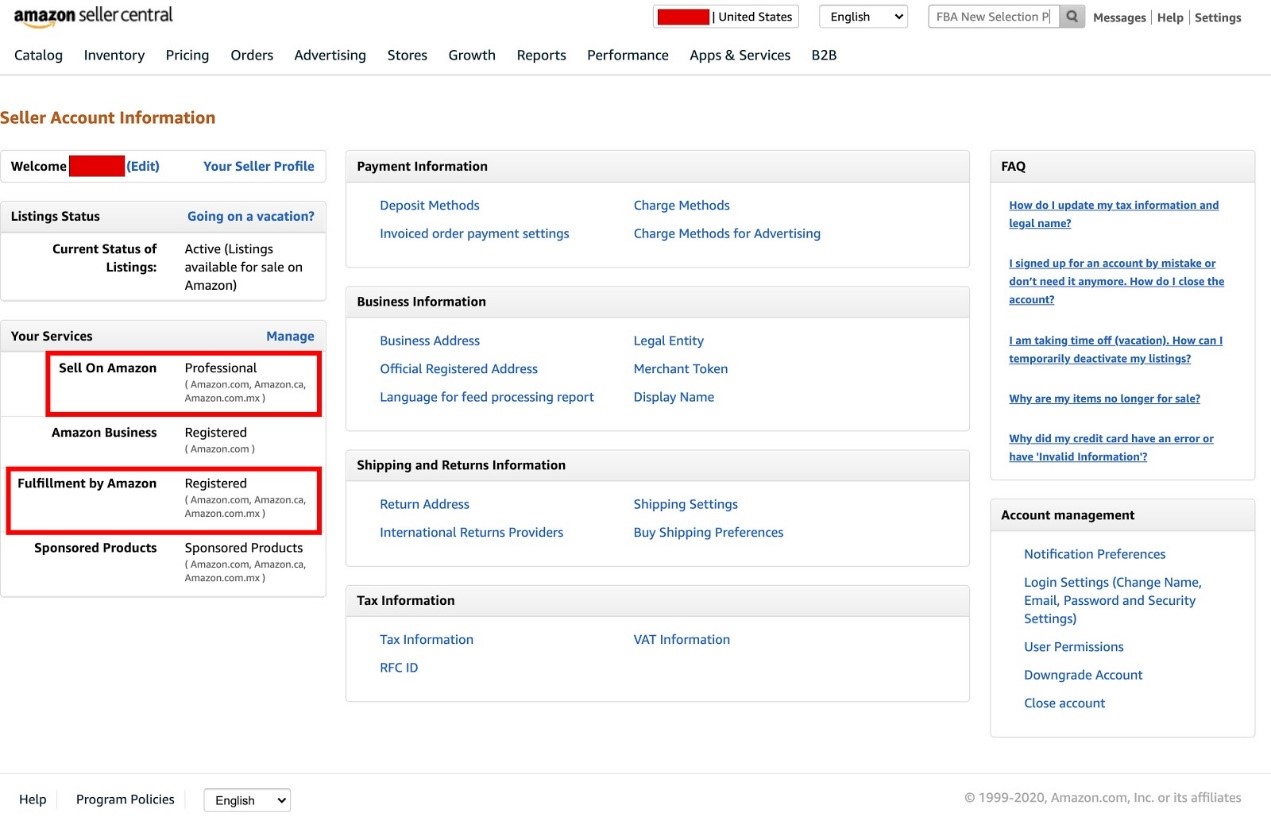Click Close account
Screen dimensions: 1271x832
(1064, 703)
